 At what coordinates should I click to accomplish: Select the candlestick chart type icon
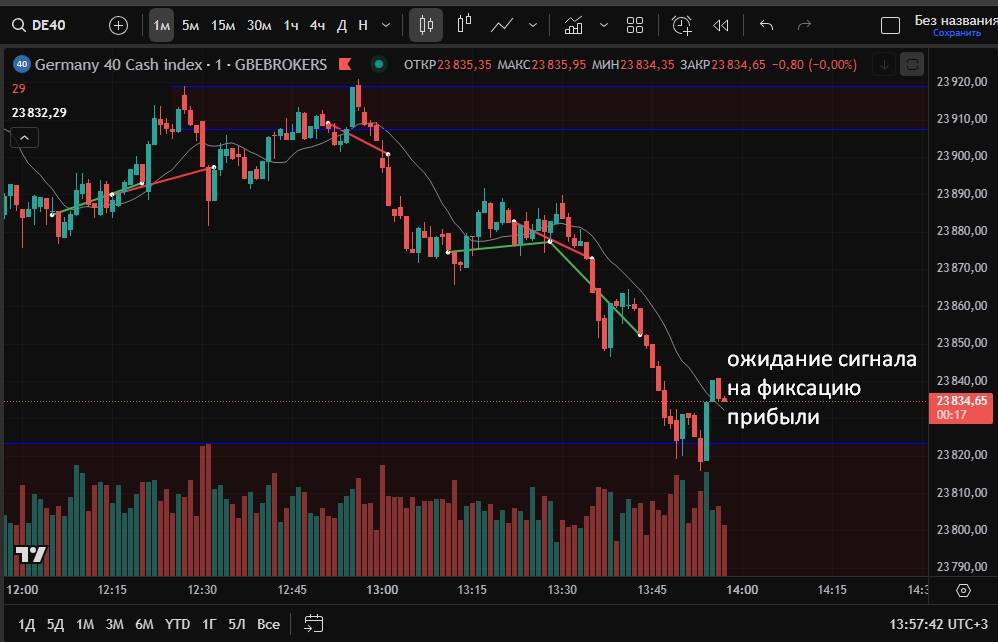click(x=426, y=25)
